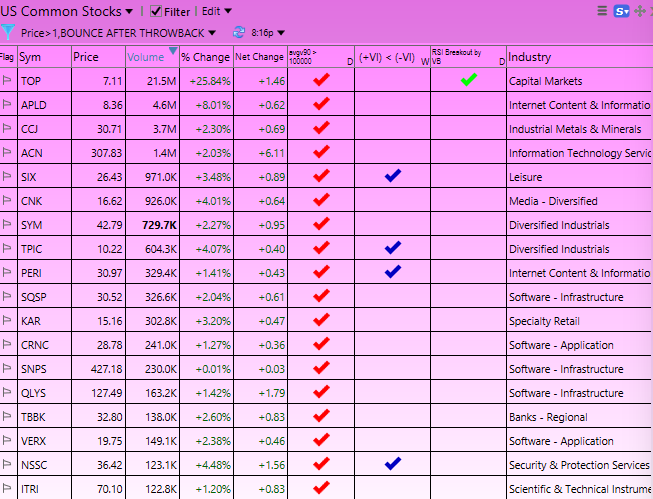This screenshot has height=499, width=653.
Task: Select the SNPS symbol cell
Action: click(45, 369)
